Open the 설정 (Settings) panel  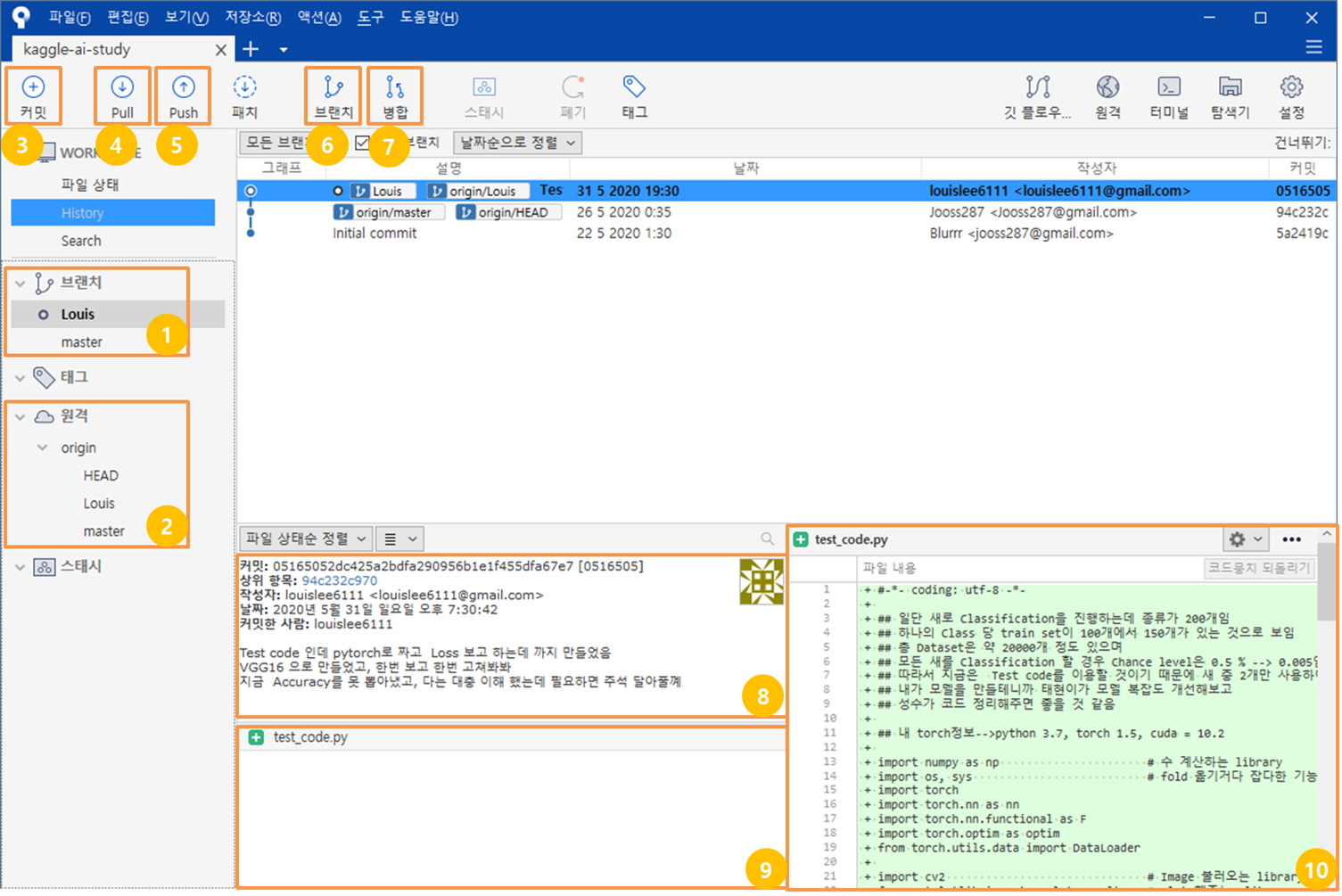click(x=1291, y=95)
